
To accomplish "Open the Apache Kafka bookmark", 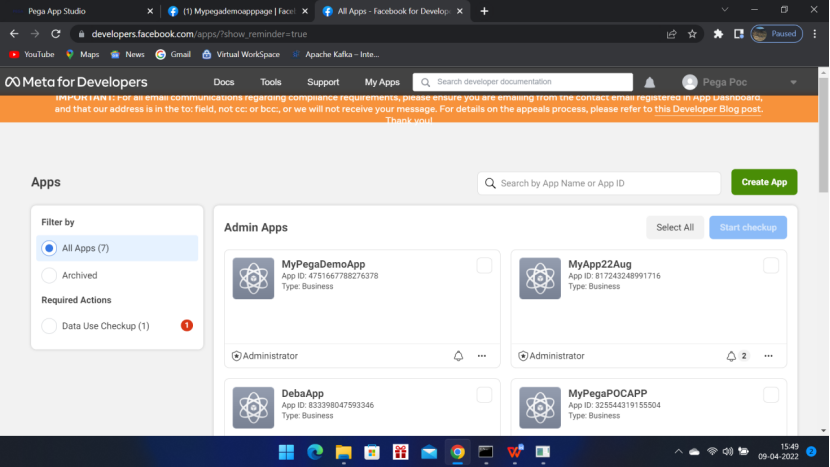I will (335, 54).
